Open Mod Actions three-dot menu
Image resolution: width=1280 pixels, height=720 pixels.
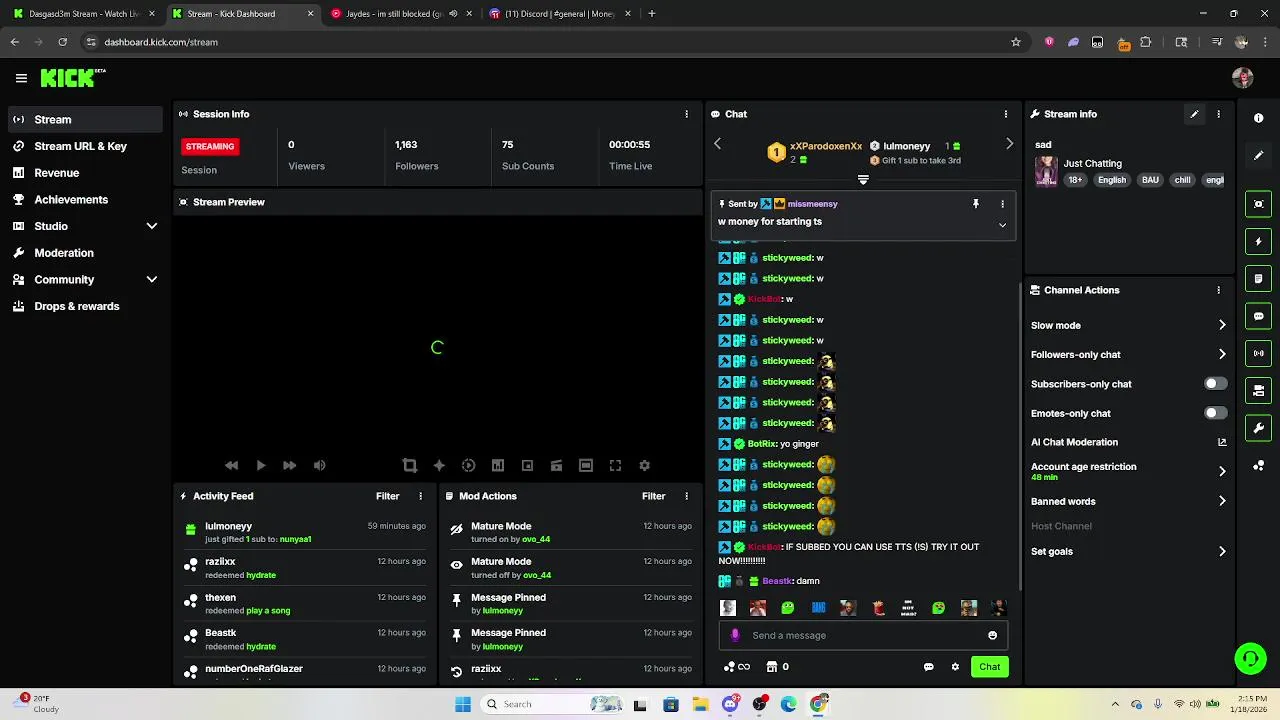tap(686, 496)
